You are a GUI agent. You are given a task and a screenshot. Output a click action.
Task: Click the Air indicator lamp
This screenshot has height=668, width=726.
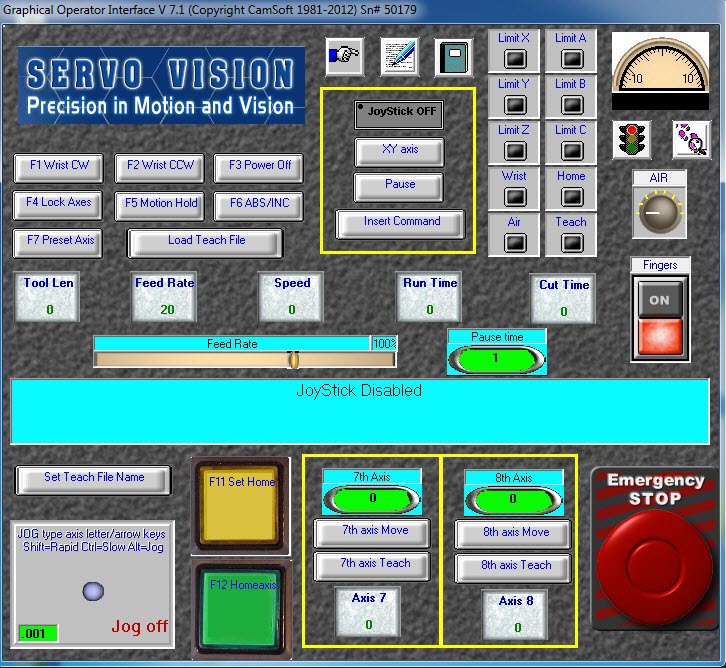point(515,243)
